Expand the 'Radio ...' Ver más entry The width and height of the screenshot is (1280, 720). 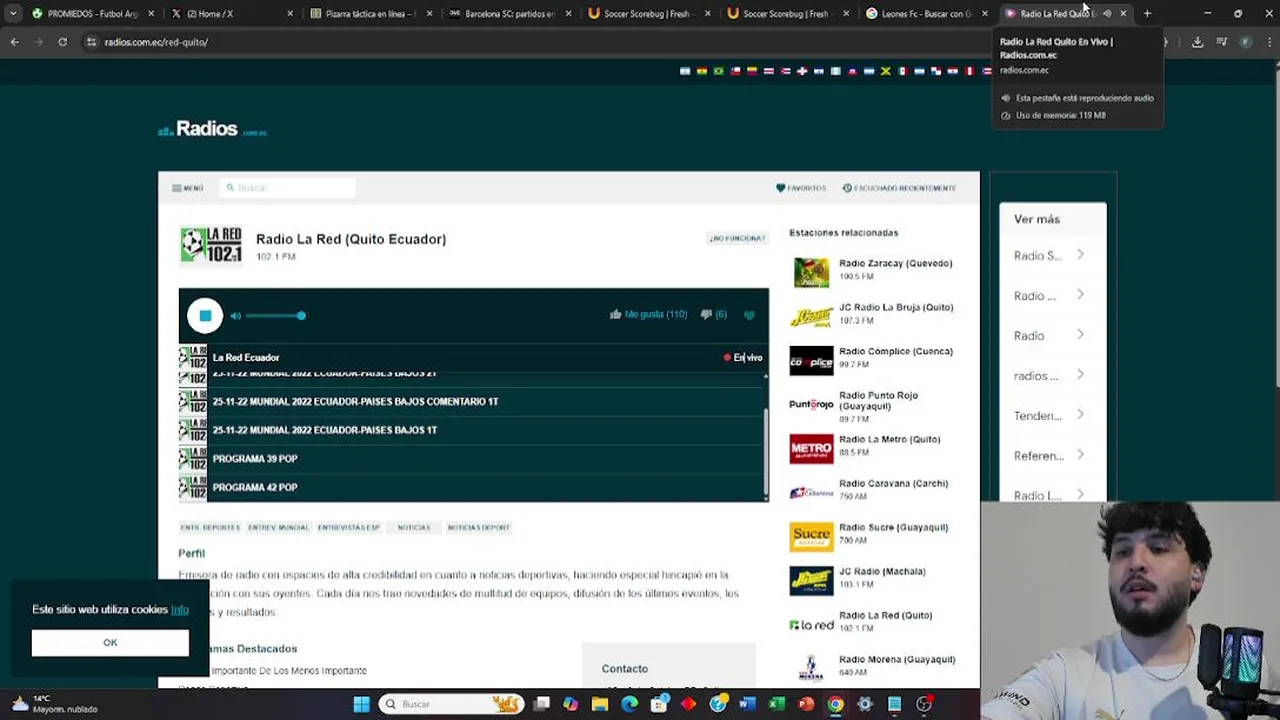[1052, 296]
